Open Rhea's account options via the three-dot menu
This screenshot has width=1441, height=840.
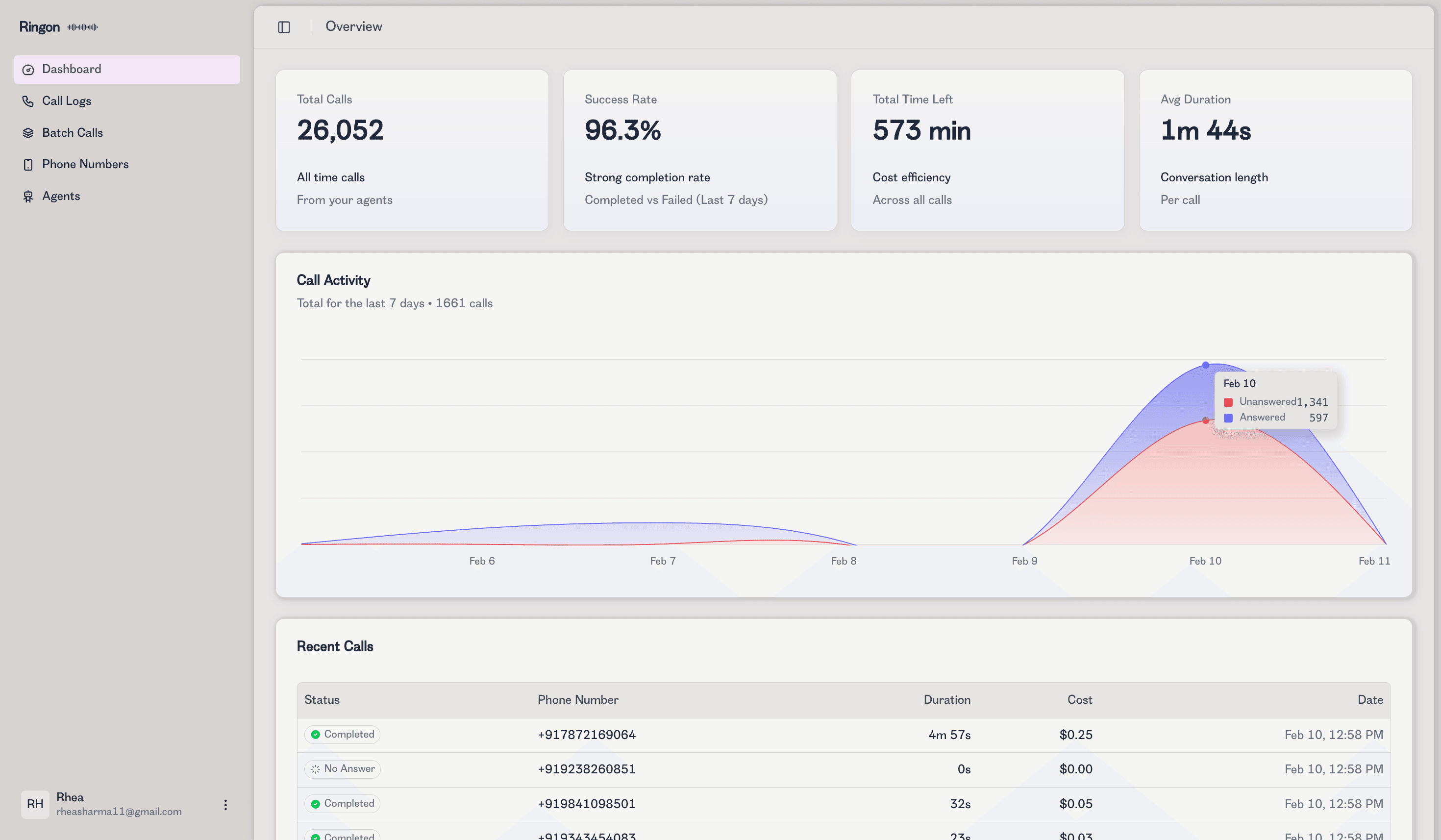[x=226, y=804]
